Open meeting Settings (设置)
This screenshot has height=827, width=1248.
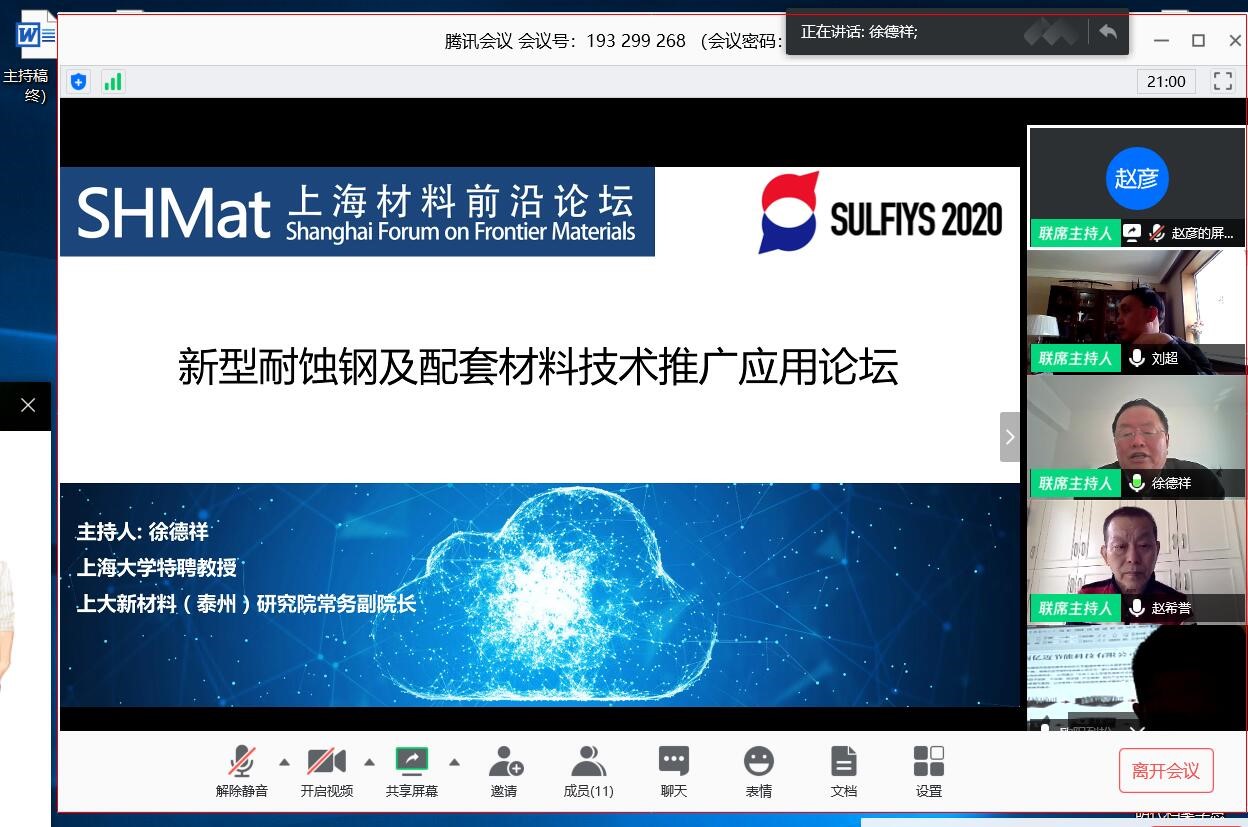(x=929, y=763)
